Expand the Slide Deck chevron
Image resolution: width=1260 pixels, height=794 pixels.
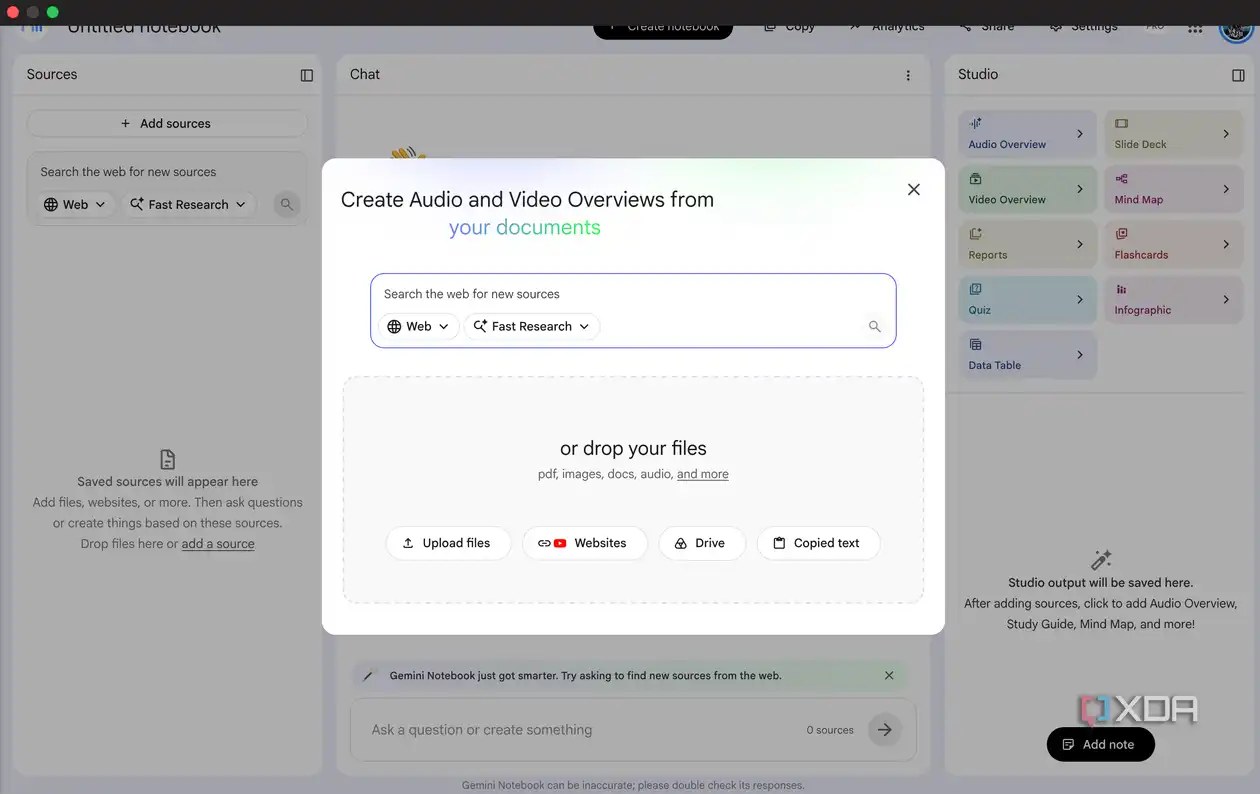point(1226,133)
